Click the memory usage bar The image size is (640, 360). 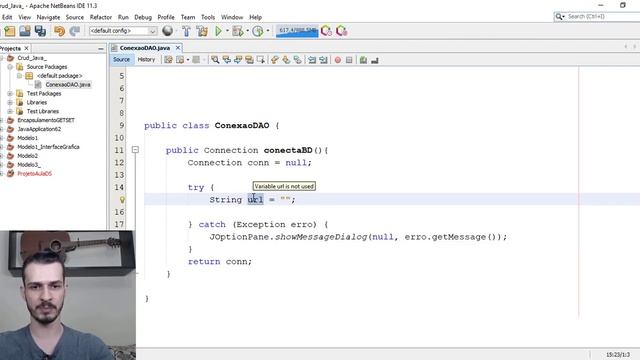pos(297,31)
